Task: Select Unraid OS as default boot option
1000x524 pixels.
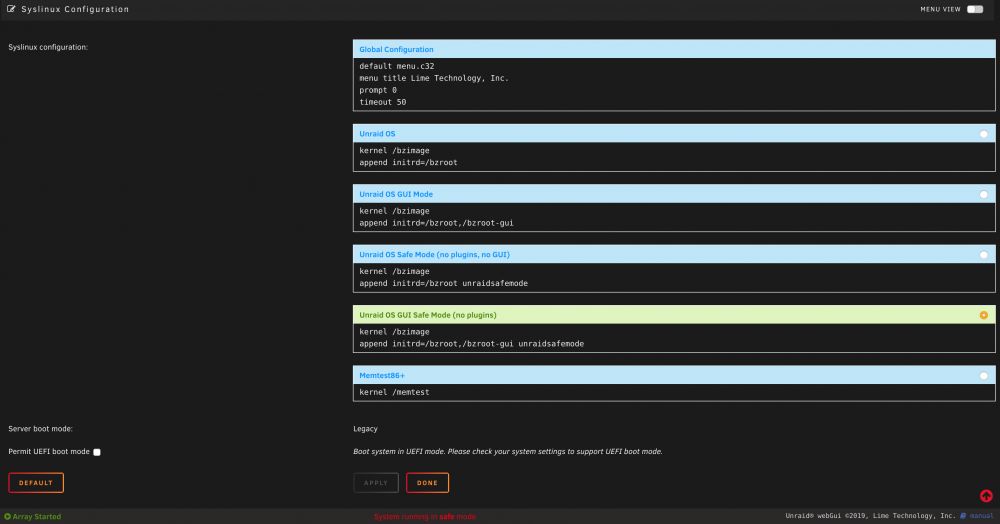Action: [983, 134]
